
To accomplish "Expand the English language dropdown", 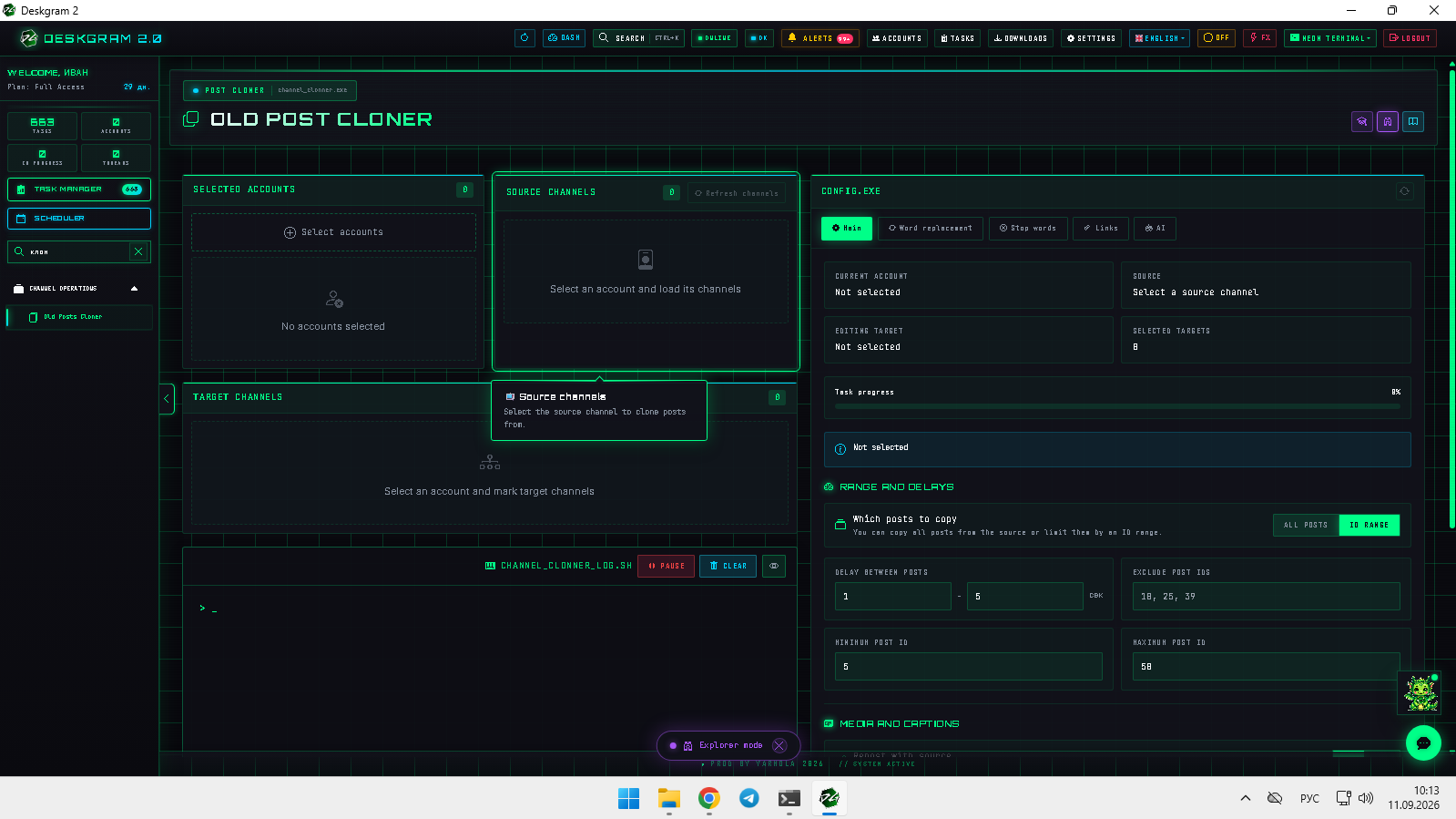I will 1160,38.
